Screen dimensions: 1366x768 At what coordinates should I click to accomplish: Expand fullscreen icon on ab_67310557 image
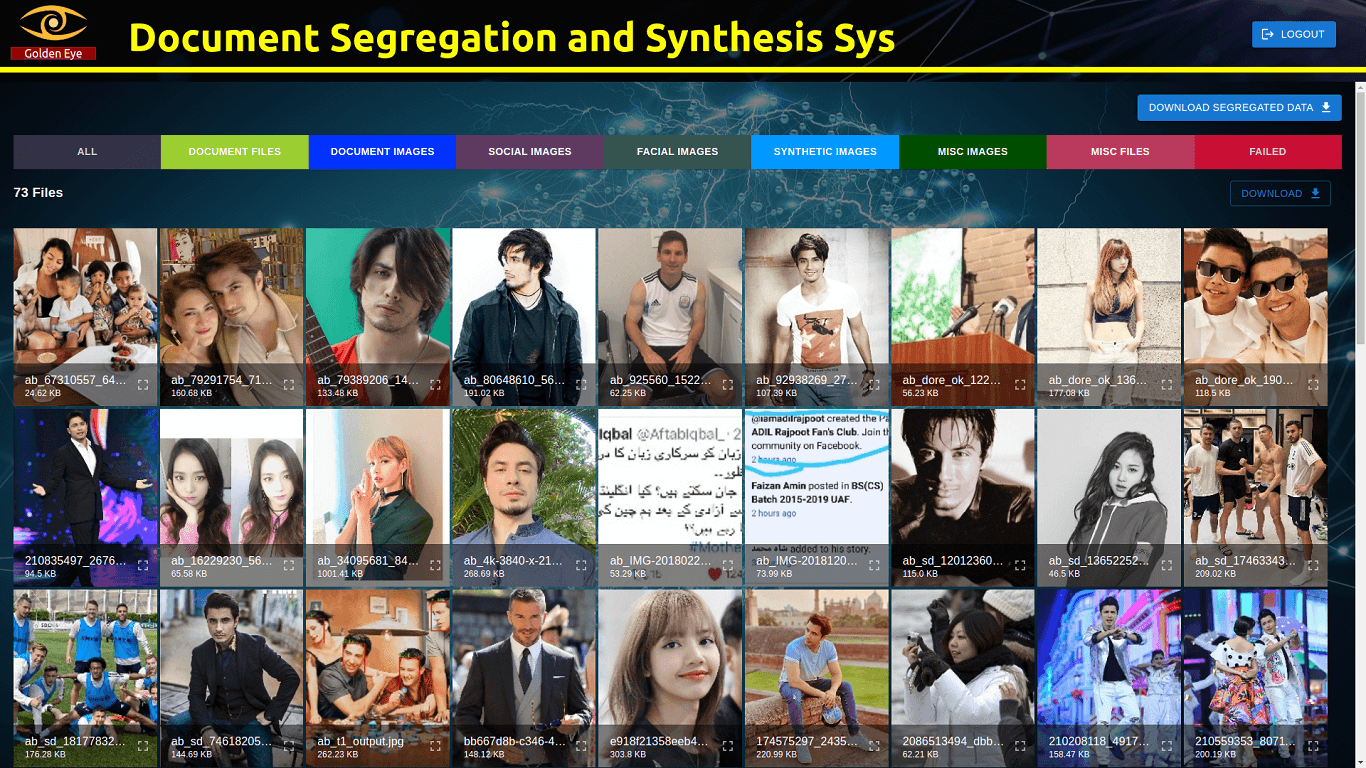143,385
